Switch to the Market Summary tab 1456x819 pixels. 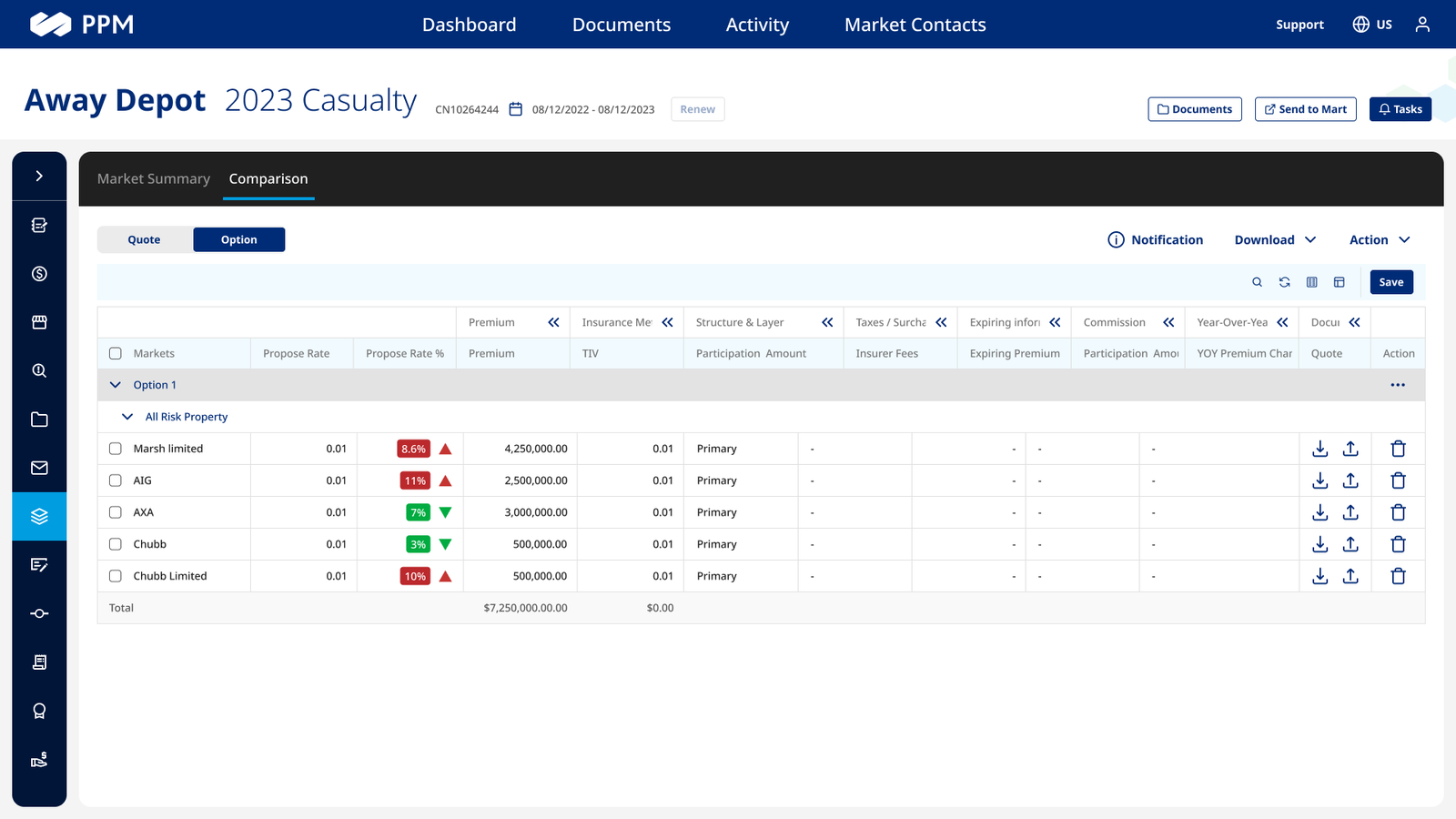coord(154,178)
